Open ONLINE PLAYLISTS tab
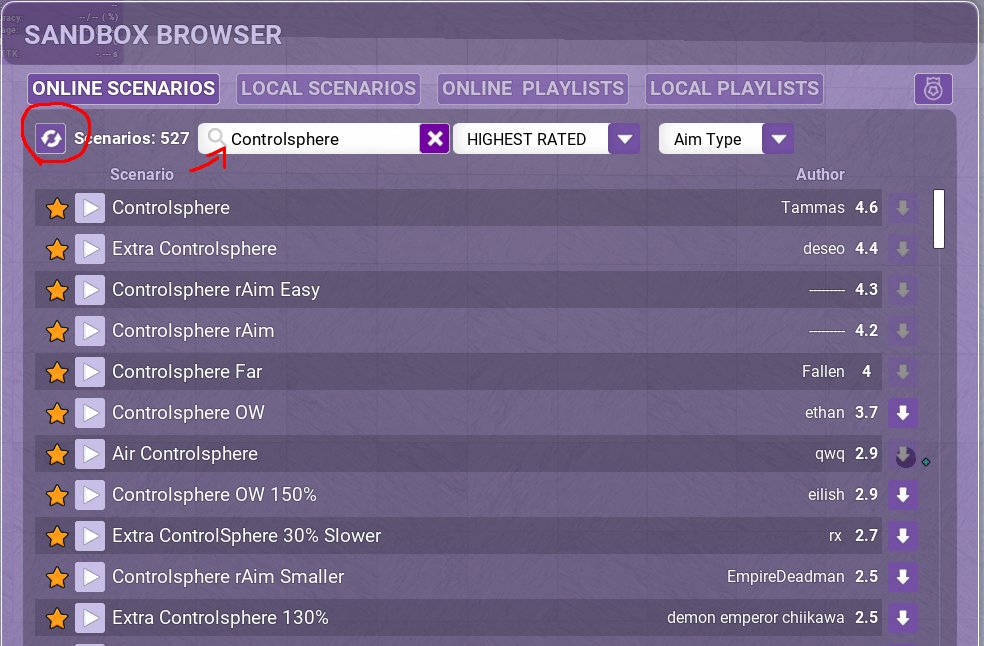Viewport: 984px width, 646px height. (x=533, y=89)
